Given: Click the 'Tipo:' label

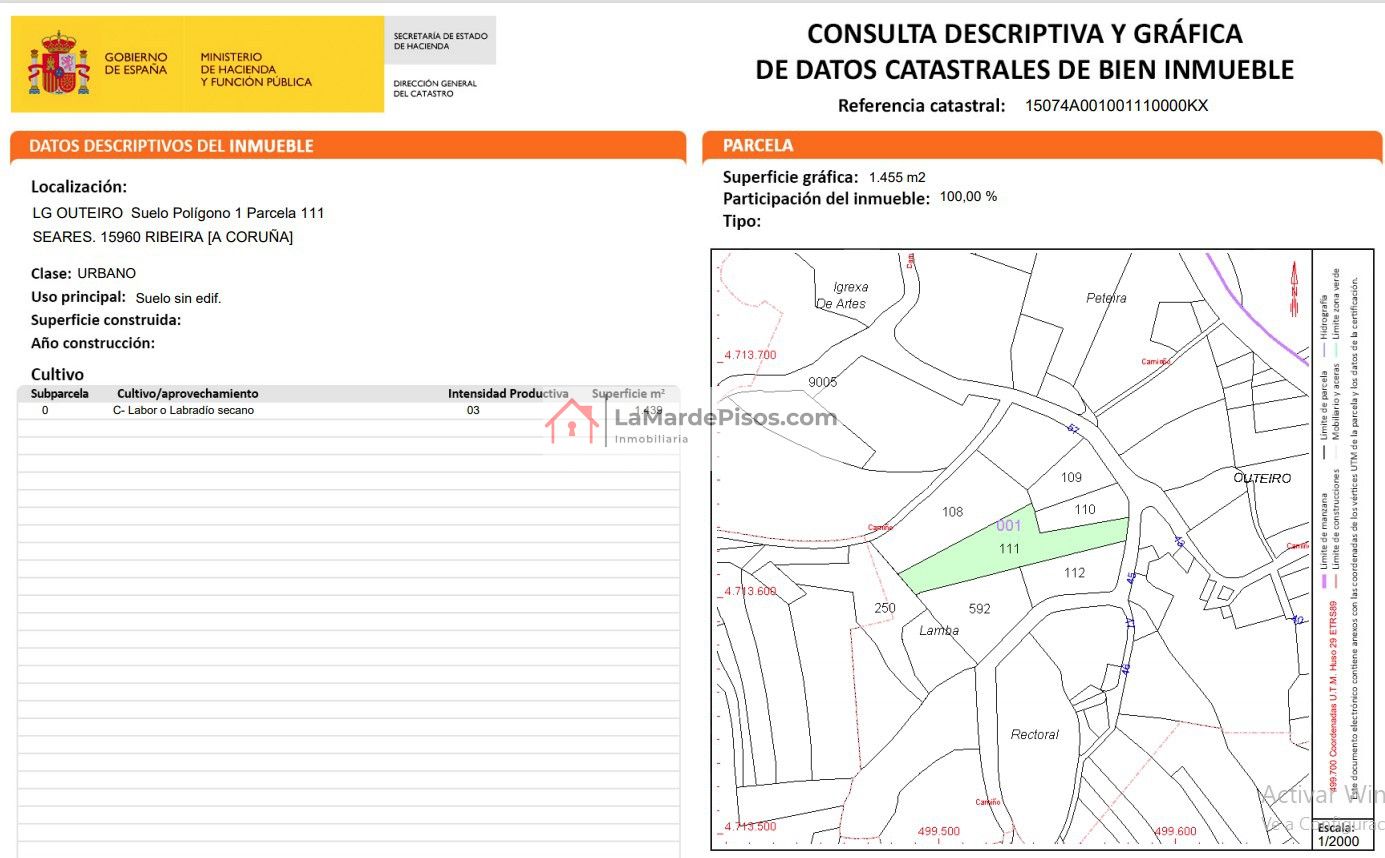Looking at the screenshot, I should pyautogui.click(x=742, y=221).
